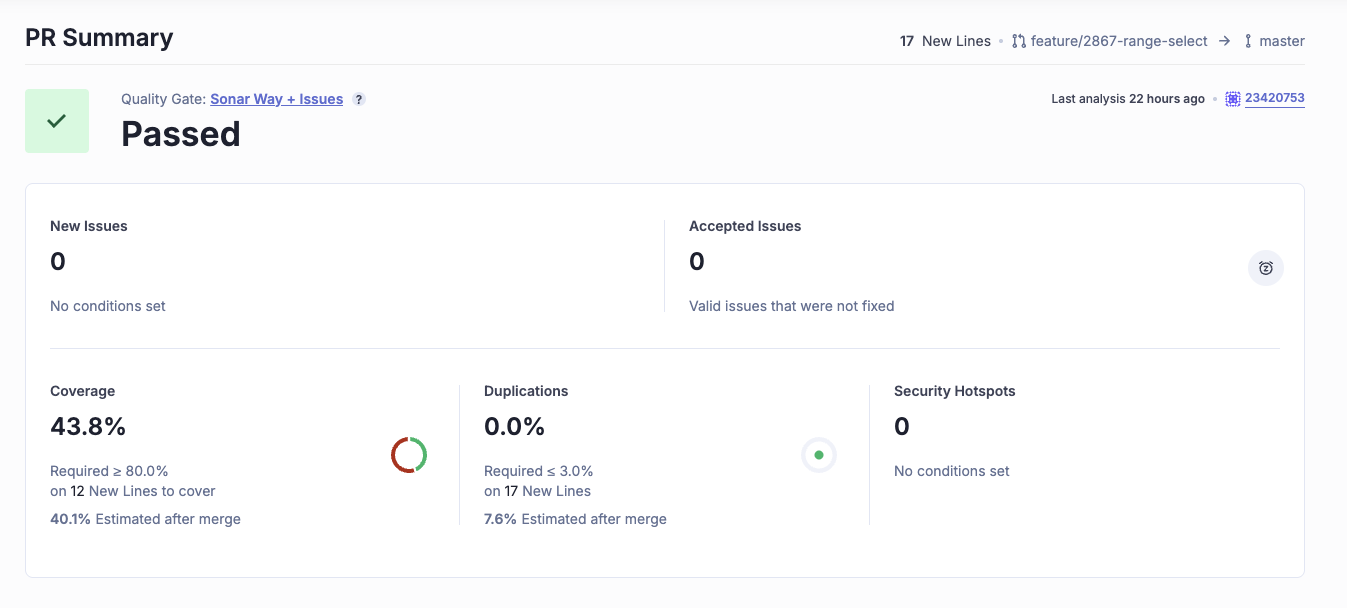
Task: Open the 43.8% coverage value
Action: pos(88,427)
